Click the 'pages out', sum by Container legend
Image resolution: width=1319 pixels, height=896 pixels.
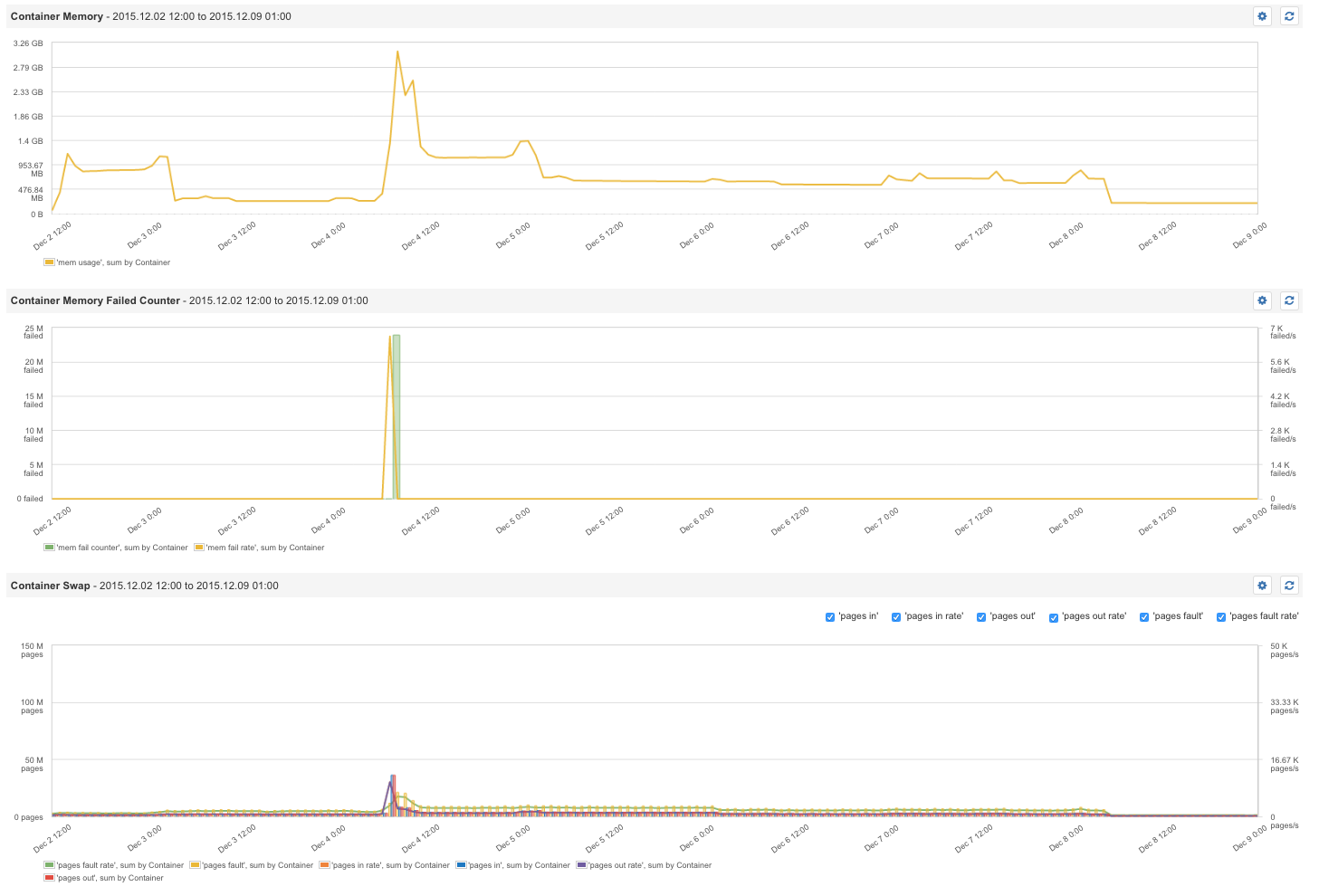[x=104, y=877]
